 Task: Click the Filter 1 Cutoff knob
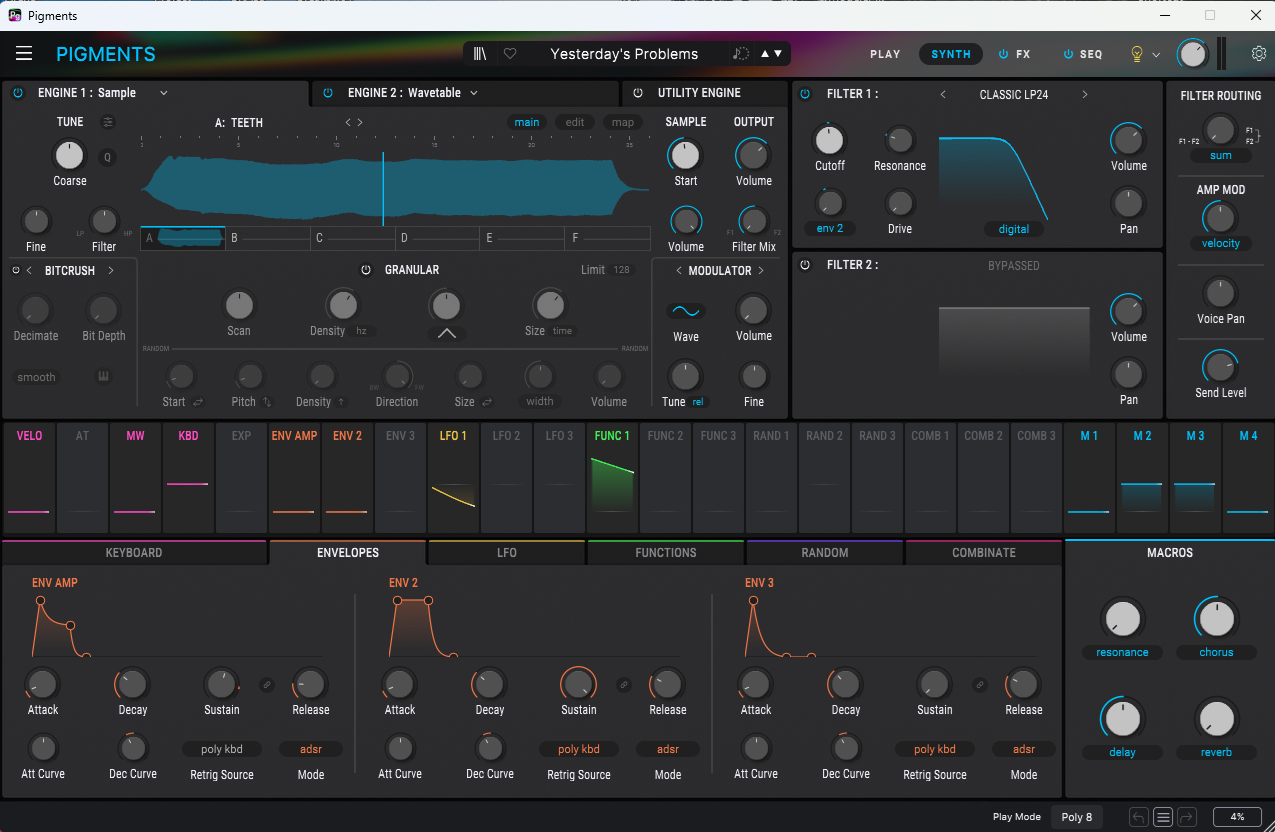click(830, 139)
